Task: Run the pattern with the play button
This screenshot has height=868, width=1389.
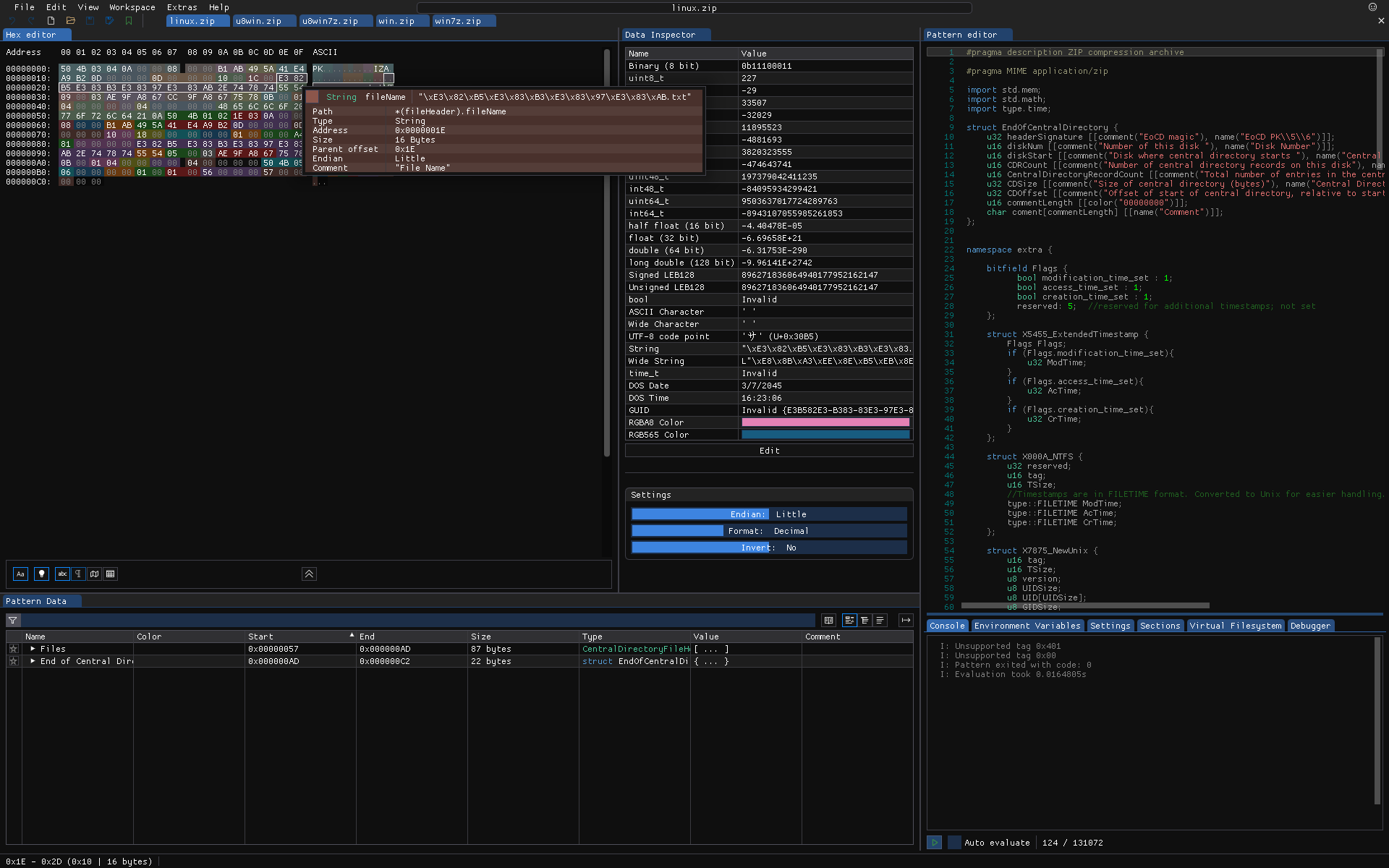Action: (x=934, y=842)
